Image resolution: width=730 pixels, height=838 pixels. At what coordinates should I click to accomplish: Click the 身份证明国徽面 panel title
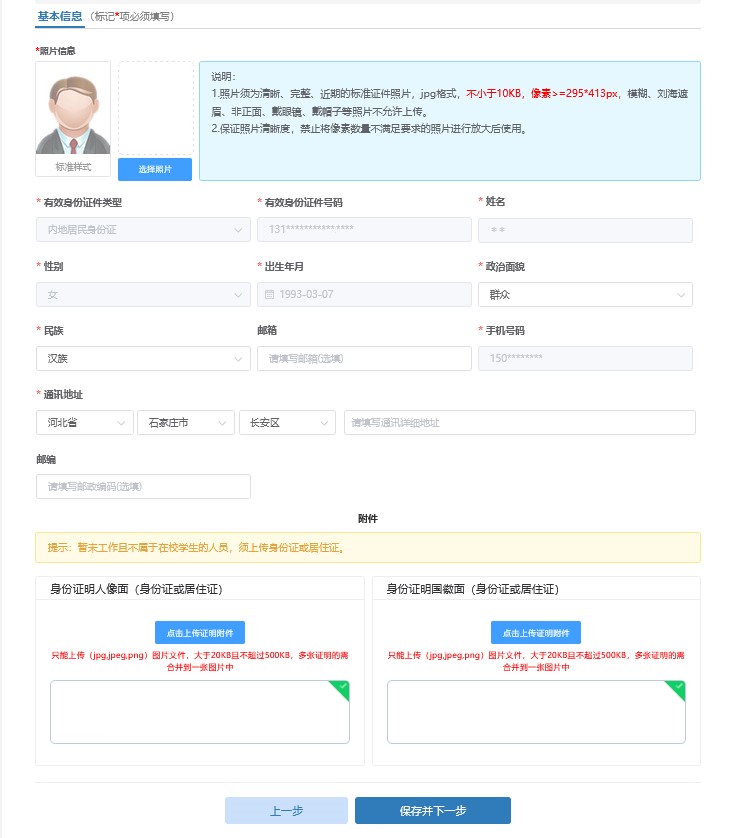472,589
